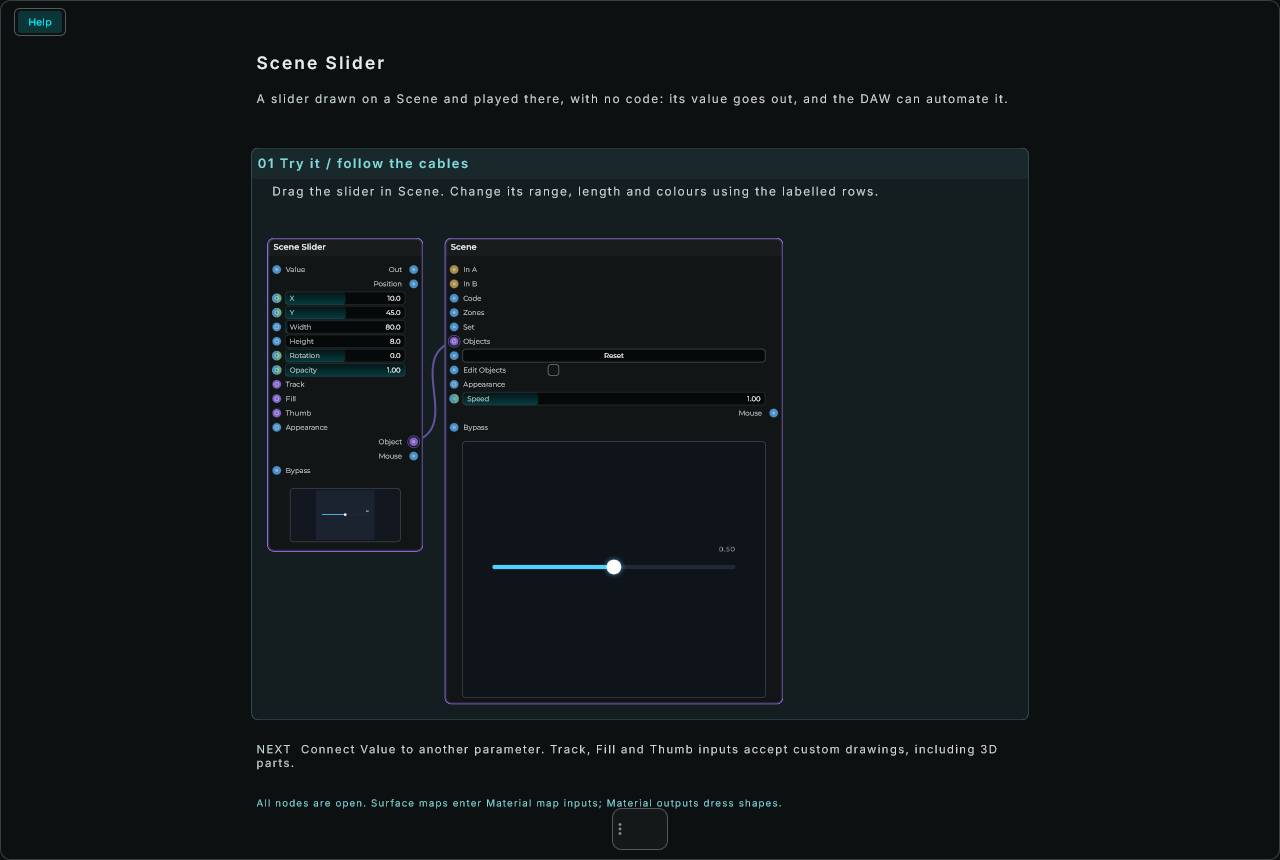Click the port beside the Reset button
Viewport: 1280px width, 860px height.
pos(454,356)
